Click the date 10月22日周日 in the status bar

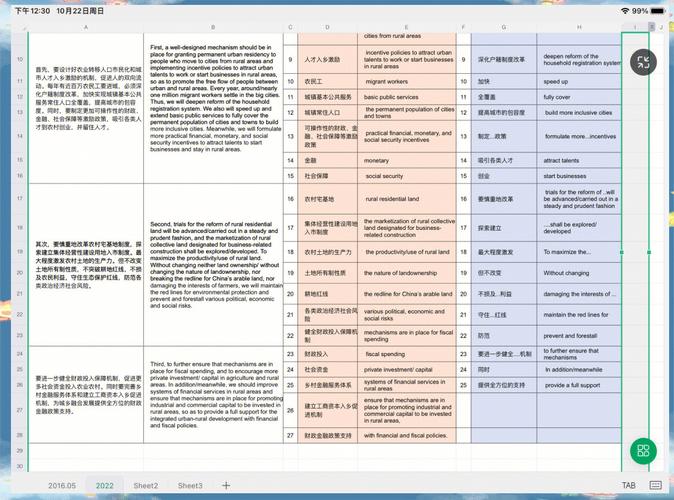80,11
